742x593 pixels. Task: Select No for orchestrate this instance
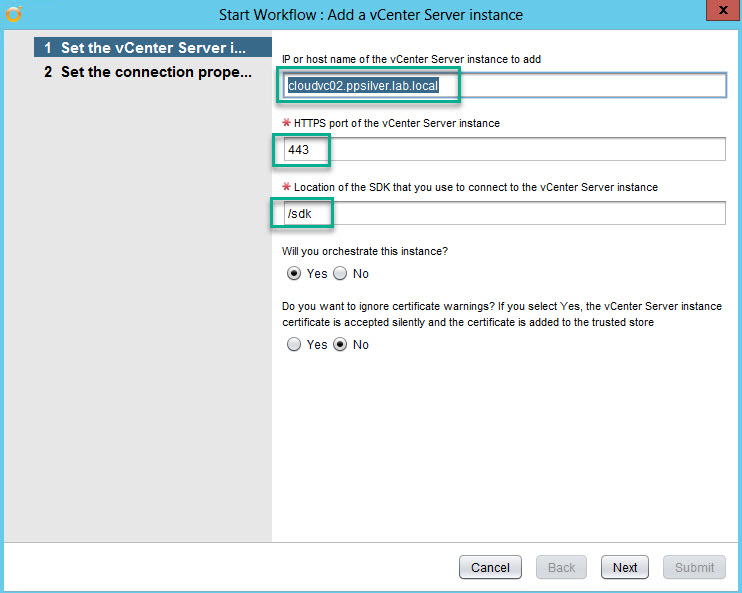point(340,274)
